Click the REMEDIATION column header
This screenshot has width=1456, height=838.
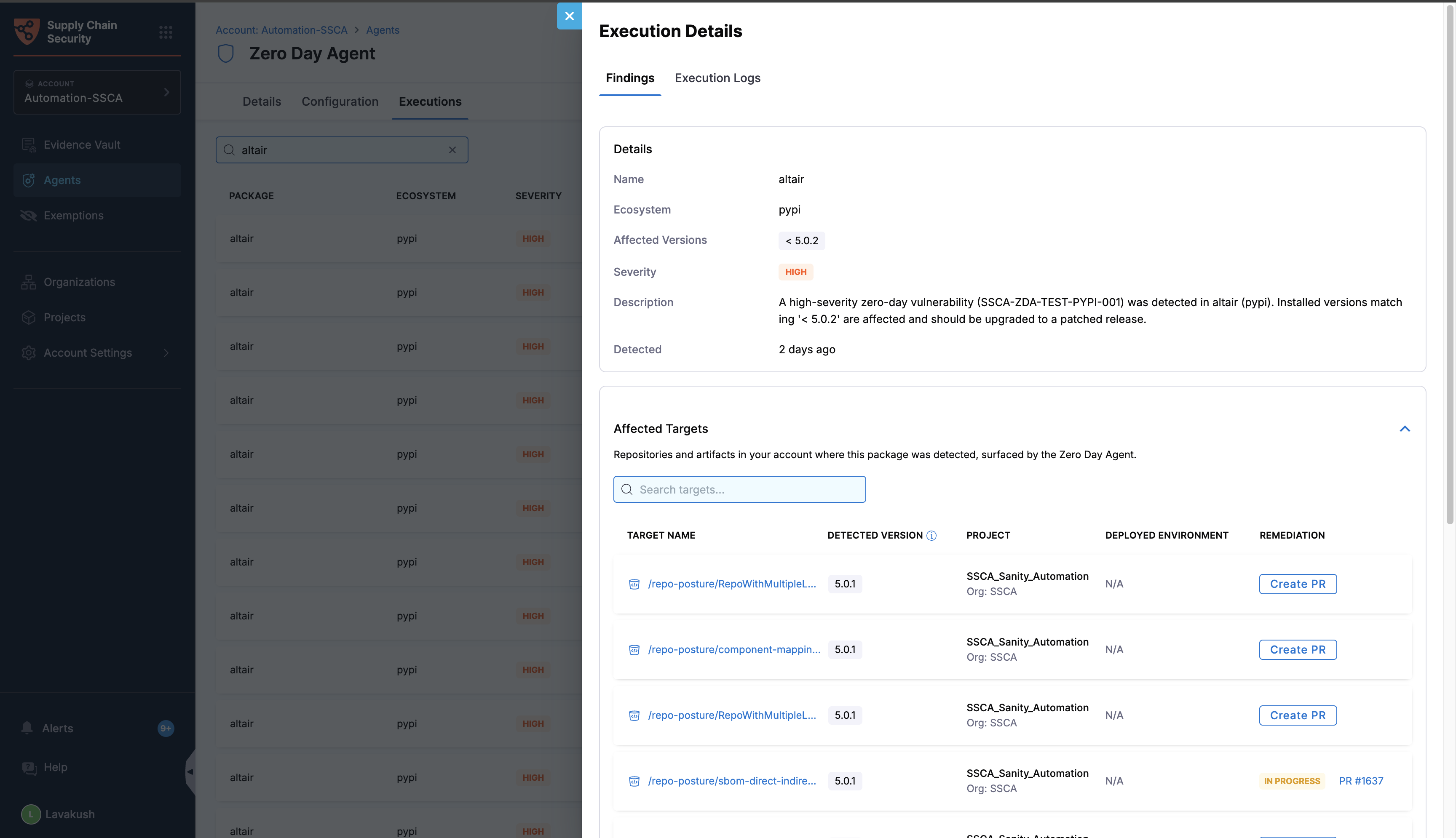pos(1292,535)
